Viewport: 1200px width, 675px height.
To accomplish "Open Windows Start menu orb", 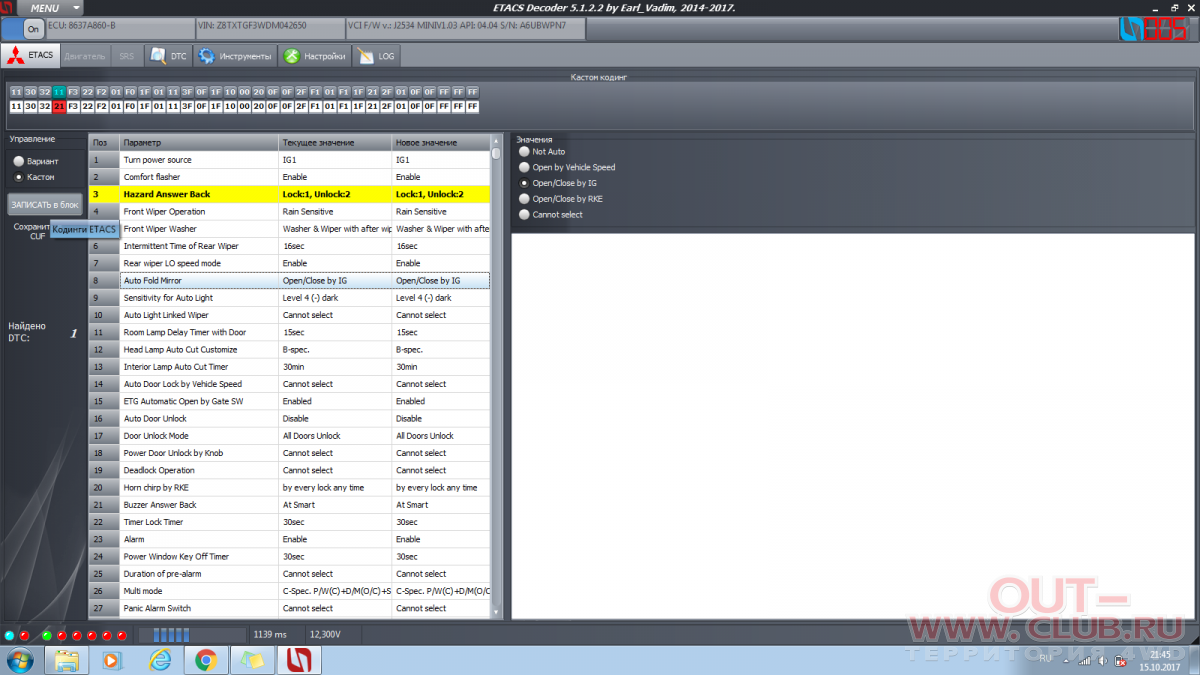I will pyautogui.click(x=19, y=660).
